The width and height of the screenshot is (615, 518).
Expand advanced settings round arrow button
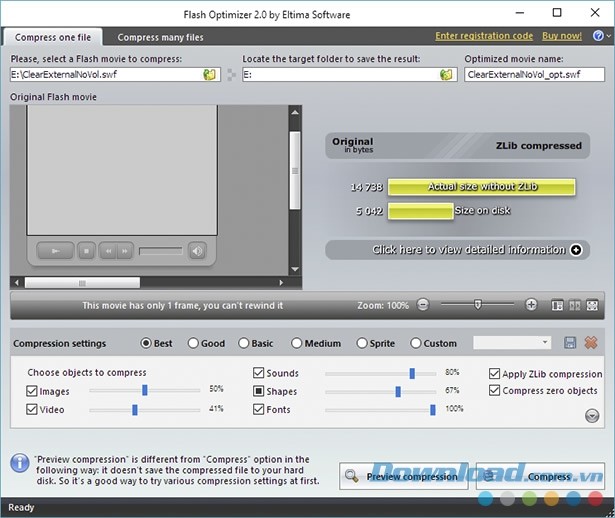coord(592,416)
